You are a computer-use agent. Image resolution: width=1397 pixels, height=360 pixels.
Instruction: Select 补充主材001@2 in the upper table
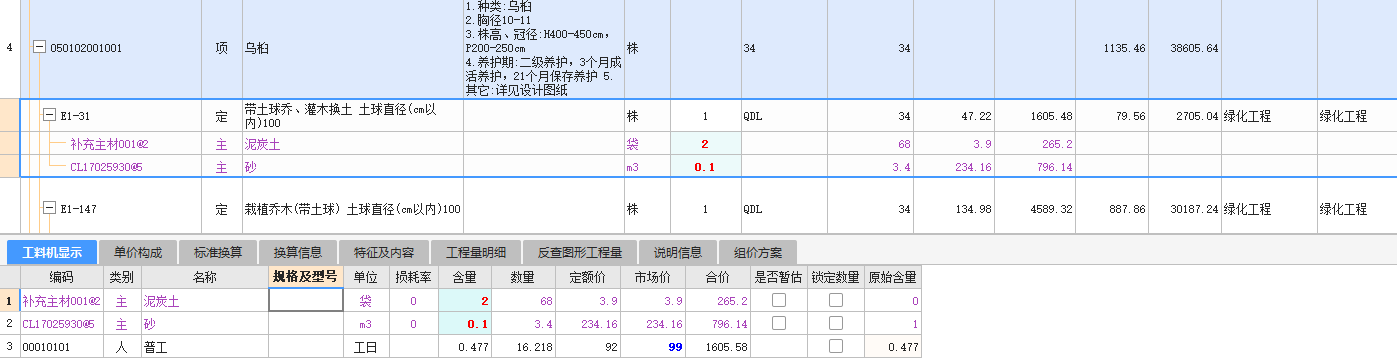tap(109, 144)
